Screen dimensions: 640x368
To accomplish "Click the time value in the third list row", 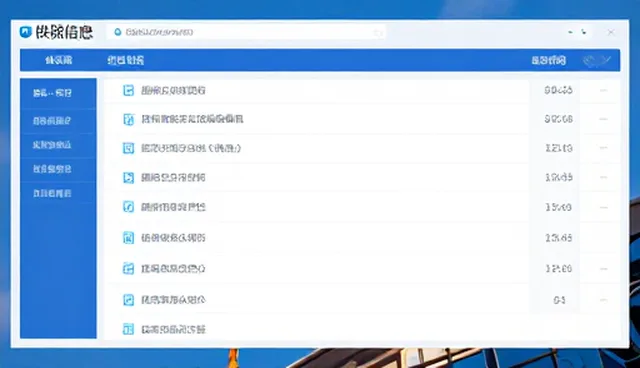I will click(x=559, y=148).
